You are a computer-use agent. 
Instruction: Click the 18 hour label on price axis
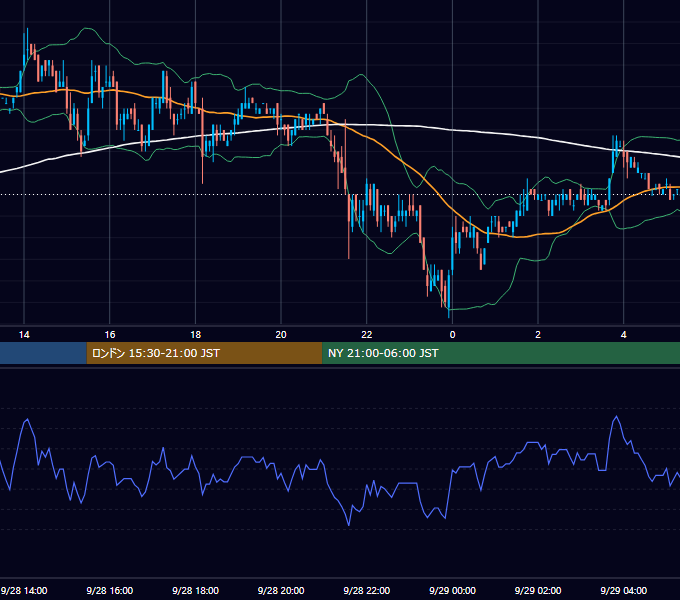tap(196, 334)
